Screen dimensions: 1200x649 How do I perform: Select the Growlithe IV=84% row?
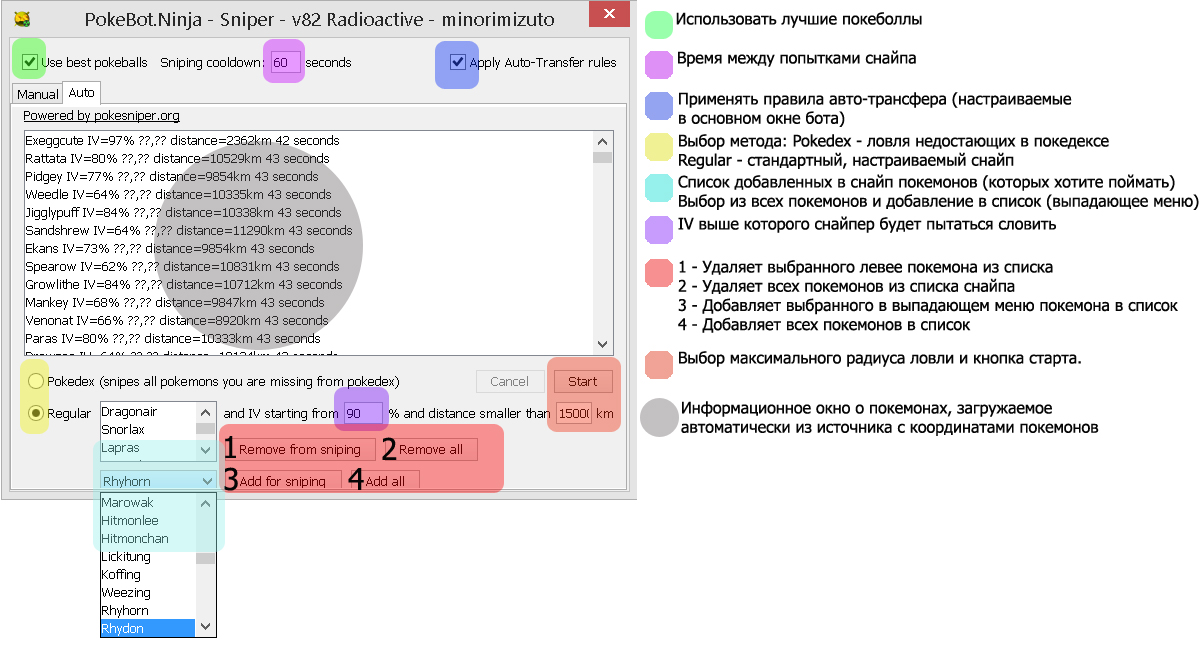point(308,285)
